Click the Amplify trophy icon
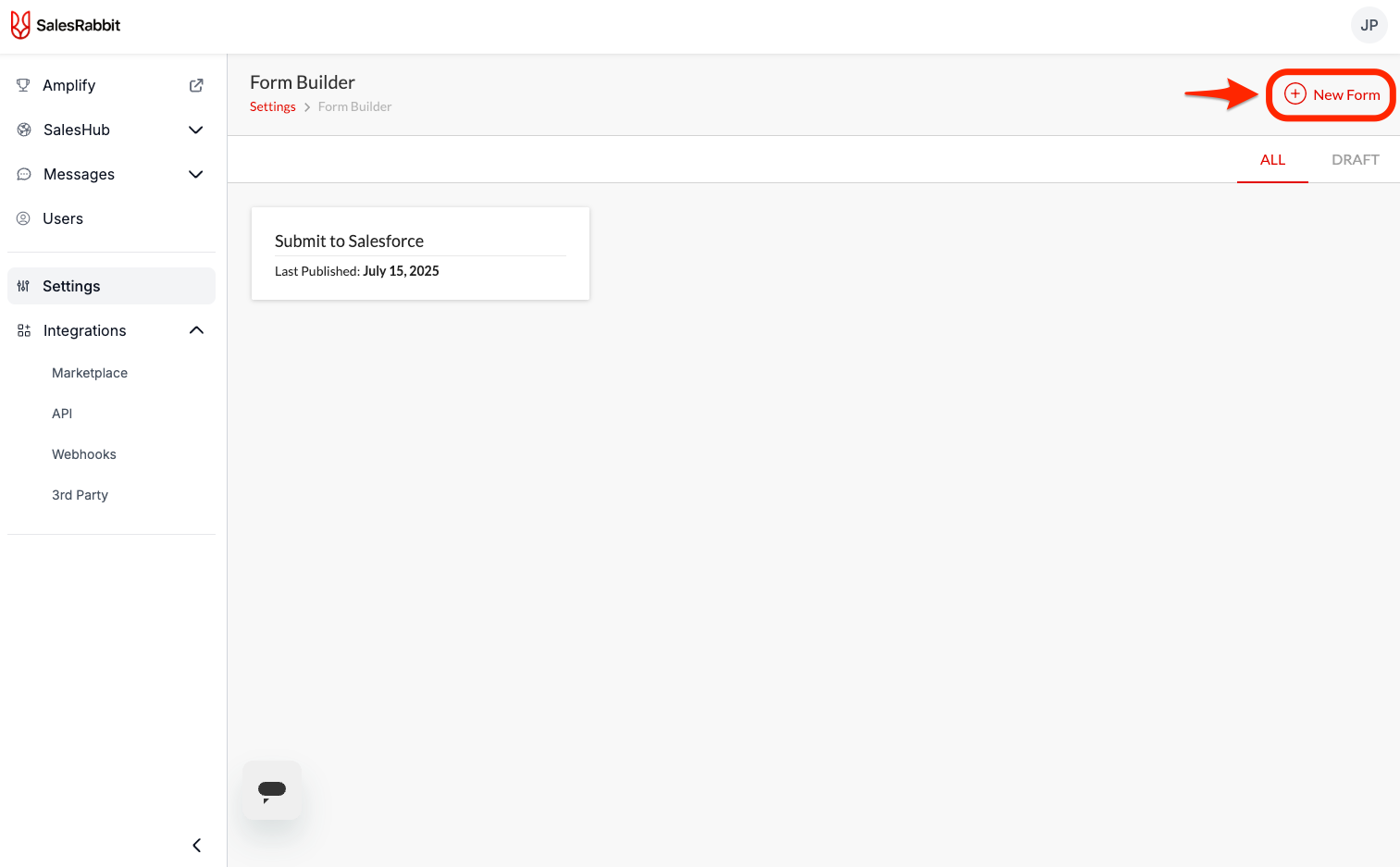The height and width of the screenshot is (867, 1400). 23,85
